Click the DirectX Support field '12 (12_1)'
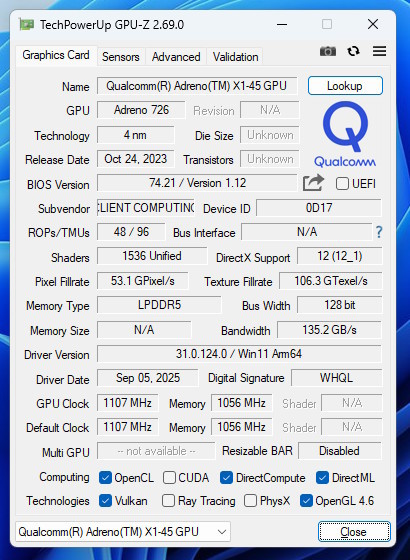This screenshot has width=410, height=560. click(340, 256)
